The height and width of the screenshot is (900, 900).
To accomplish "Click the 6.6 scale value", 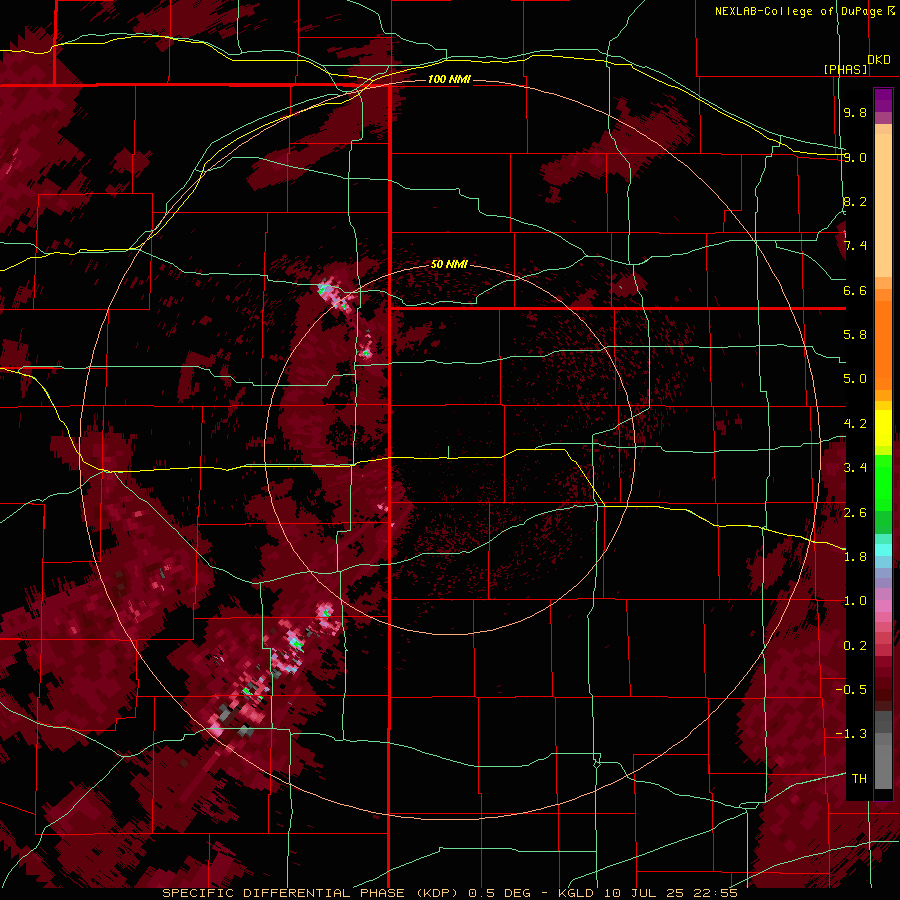I will (x=855, y=290).
